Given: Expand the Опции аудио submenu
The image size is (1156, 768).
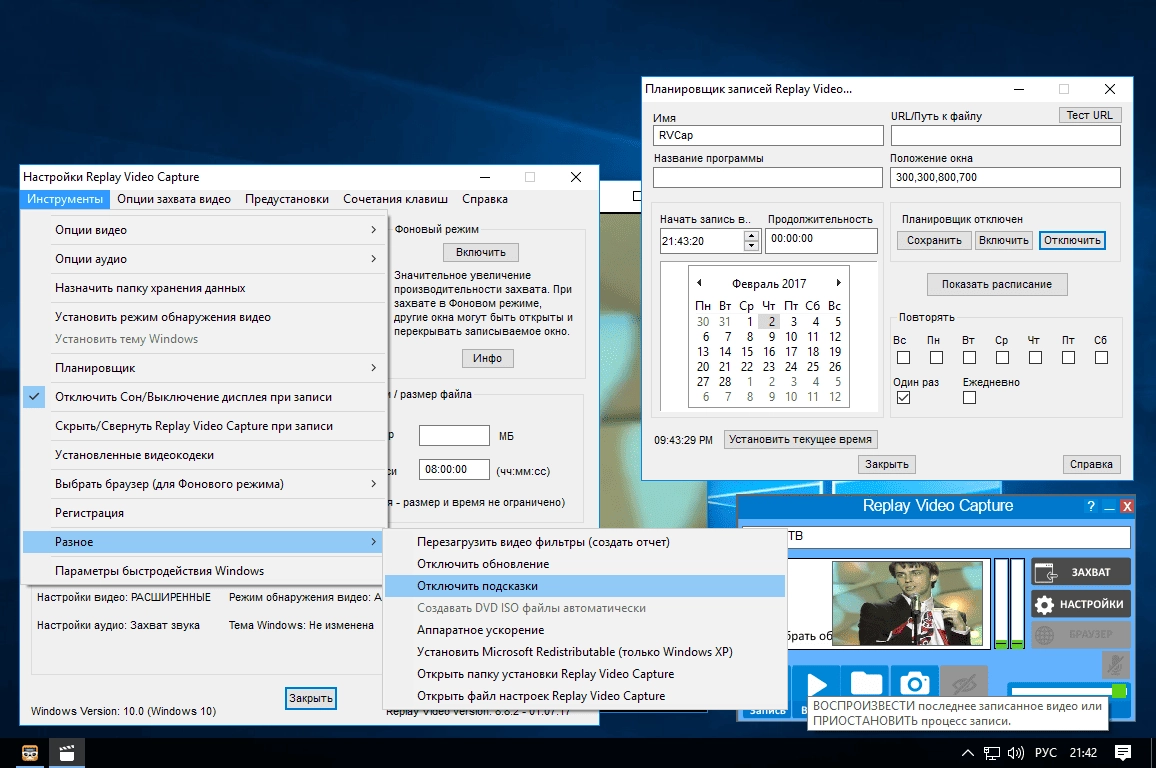Looking at the screenshot, I should click(x=204, y=259).
